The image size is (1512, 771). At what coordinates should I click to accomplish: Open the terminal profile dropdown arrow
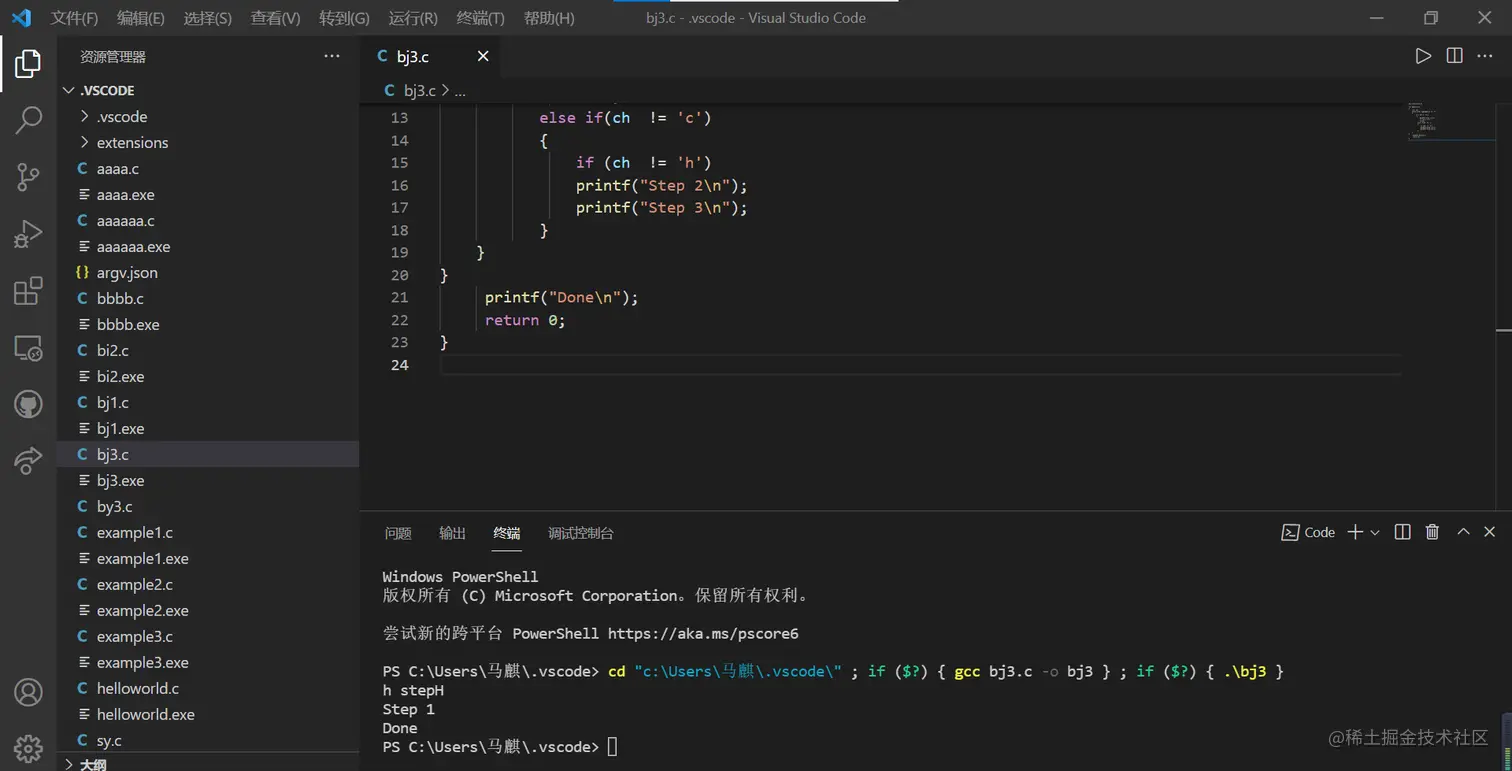point(1373,532)
